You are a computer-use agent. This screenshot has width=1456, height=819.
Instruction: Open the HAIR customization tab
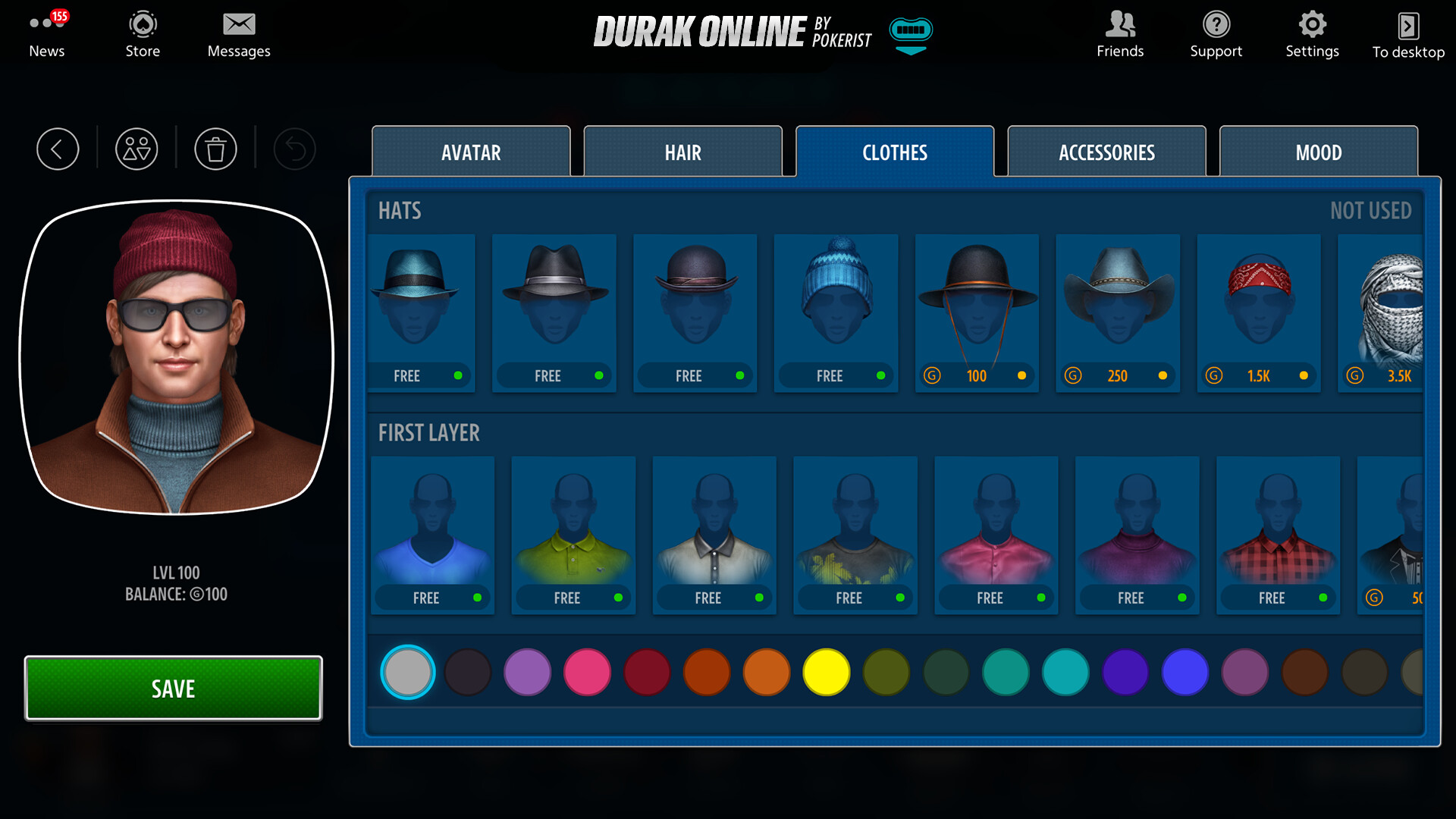coord(682,152)
